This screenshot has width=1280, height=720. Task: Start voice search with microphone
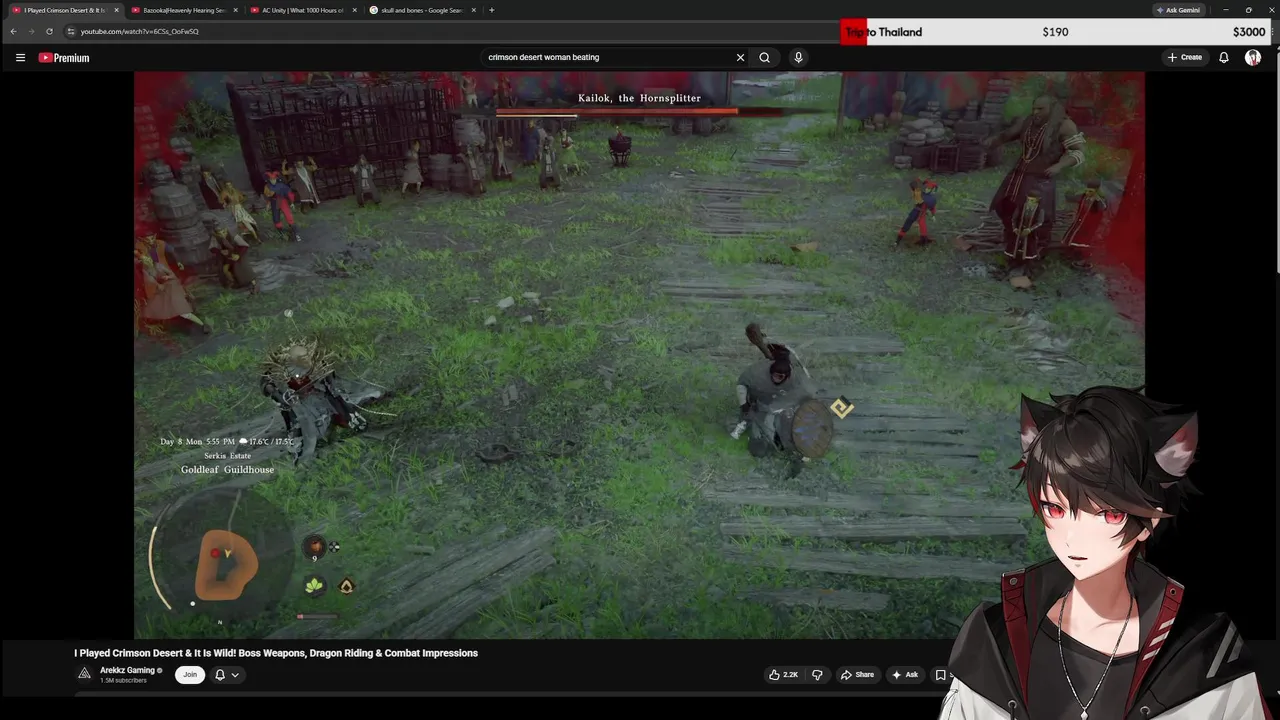(x=798, y=57)
